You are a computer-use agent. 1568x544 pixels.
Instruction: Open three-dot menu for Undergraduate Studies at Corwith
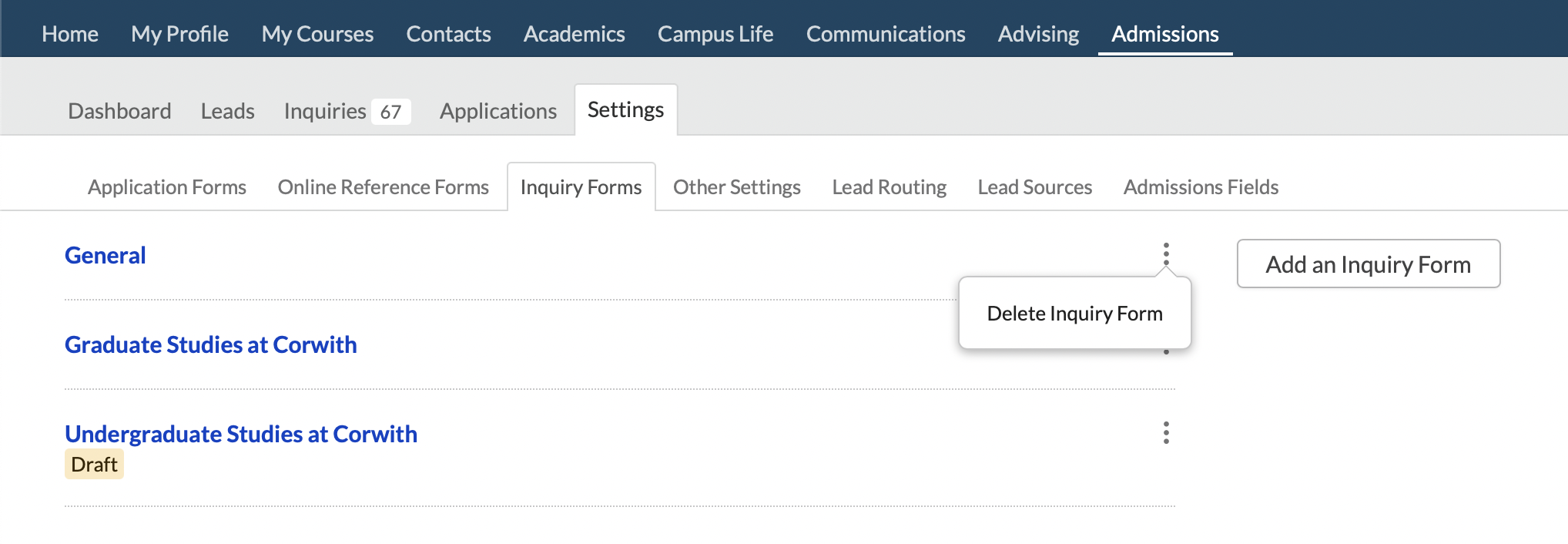point(1166,433)
